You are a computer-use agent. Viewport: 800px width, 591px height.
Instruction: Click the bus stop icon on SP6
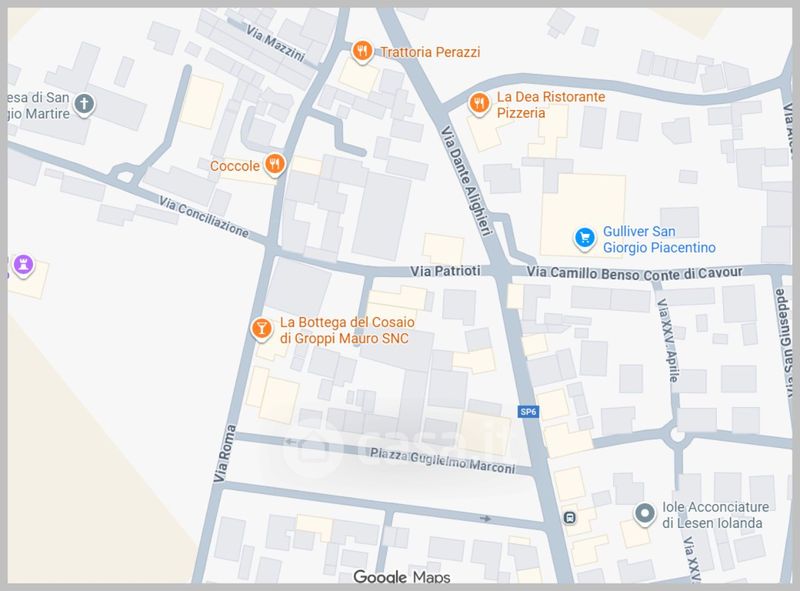pyautogui.click(x=570, y=518)
